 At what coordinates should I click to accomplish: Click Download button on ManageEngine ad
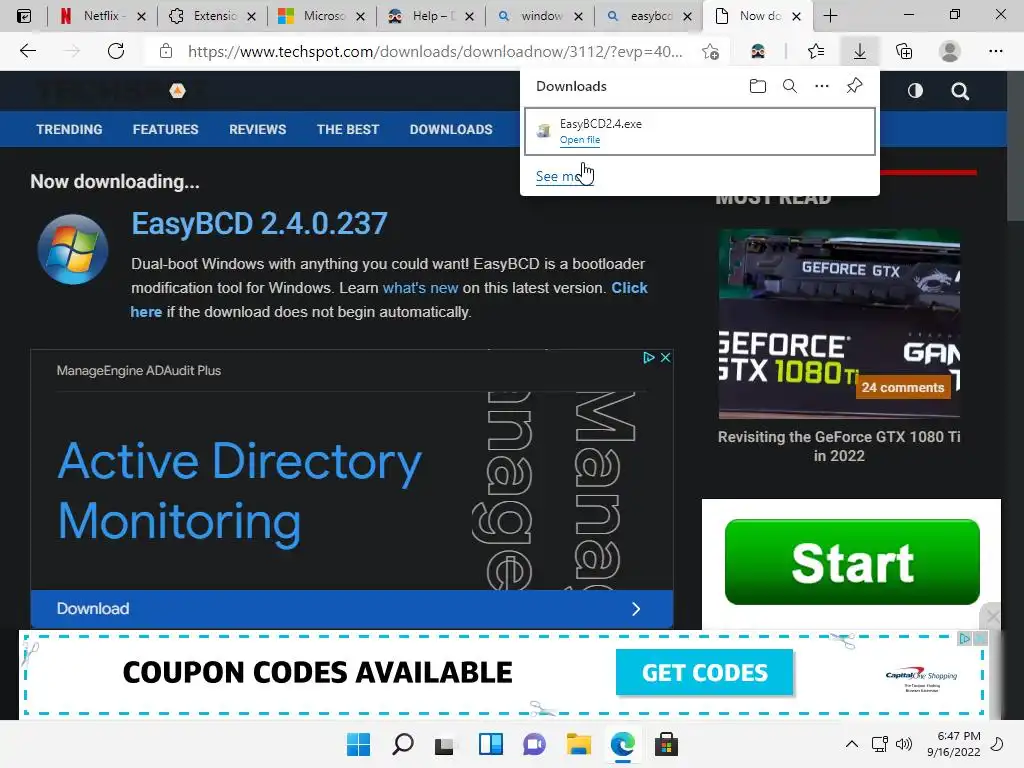click(351, 609)
